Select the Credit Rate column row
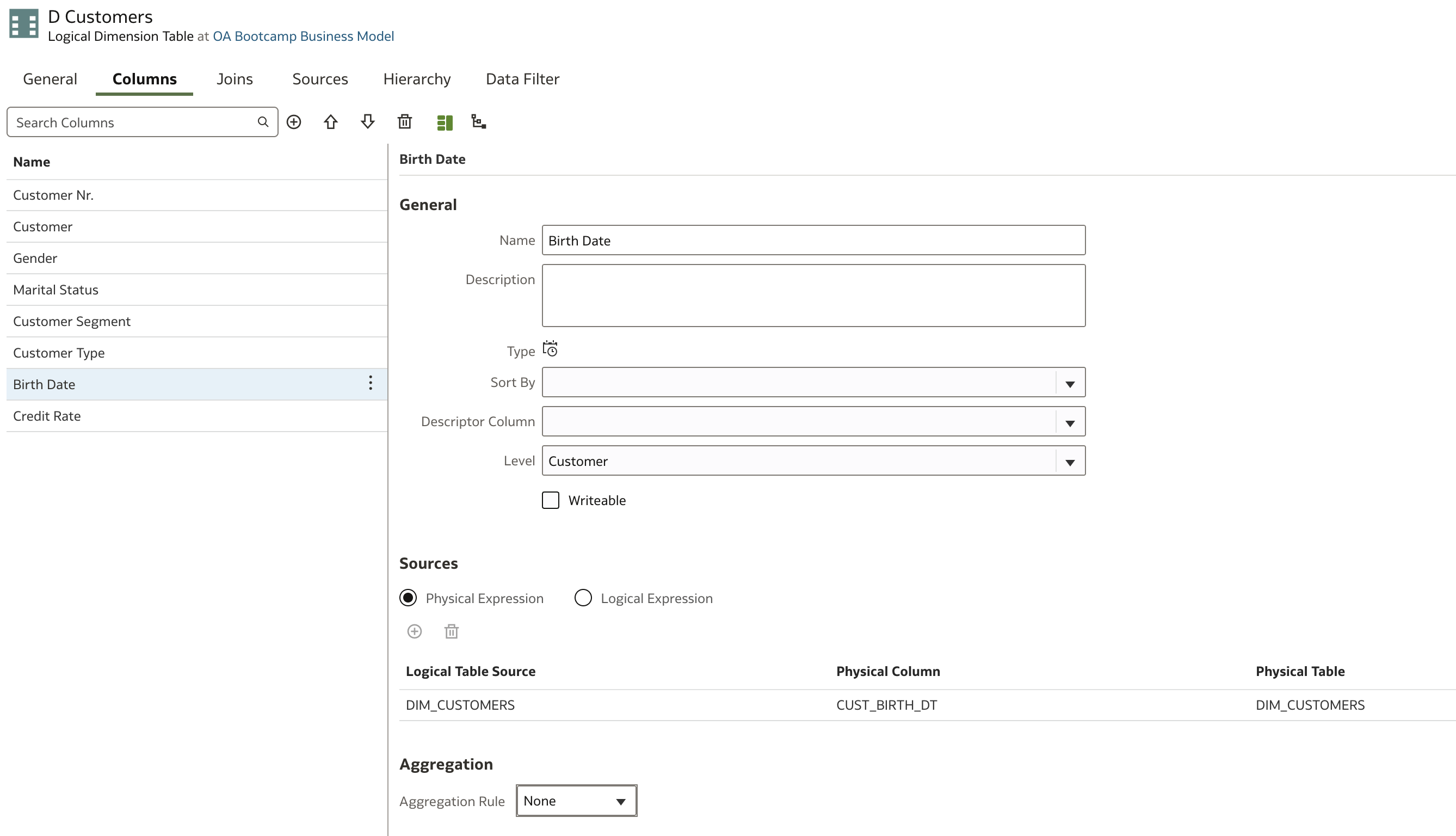The height and width of the screenshot is (836, 1456). pyautogui.click(x=197, y=416)
